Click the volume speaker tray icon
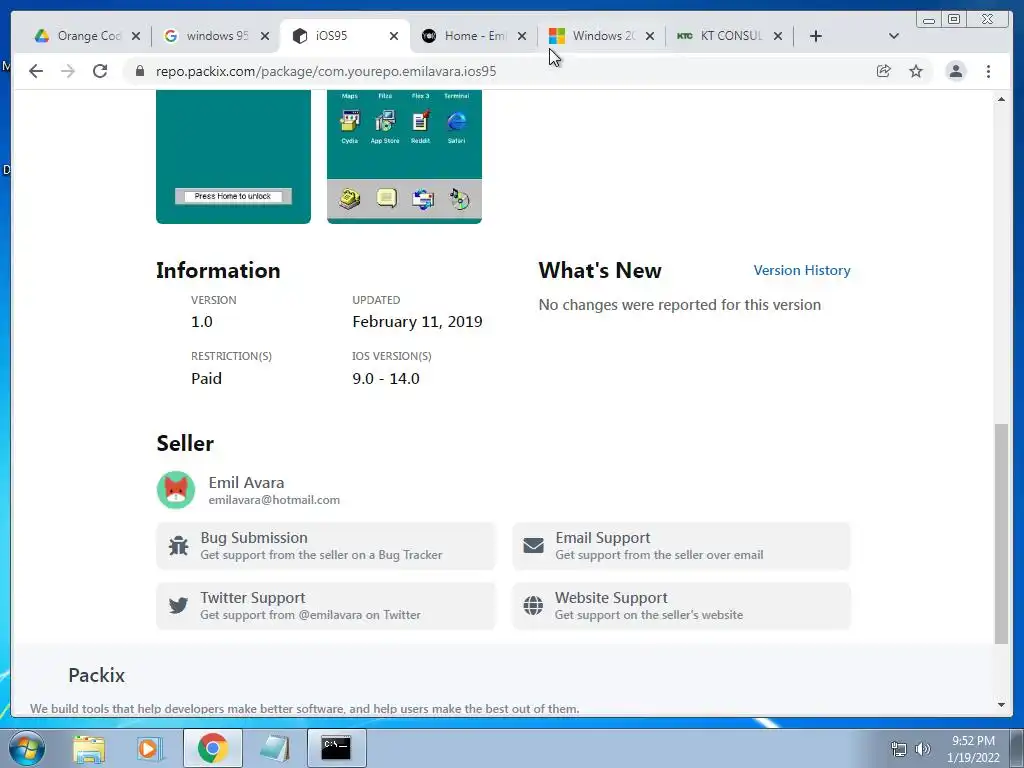This screenshot has height=768, width=1024. tap(923, 749)
